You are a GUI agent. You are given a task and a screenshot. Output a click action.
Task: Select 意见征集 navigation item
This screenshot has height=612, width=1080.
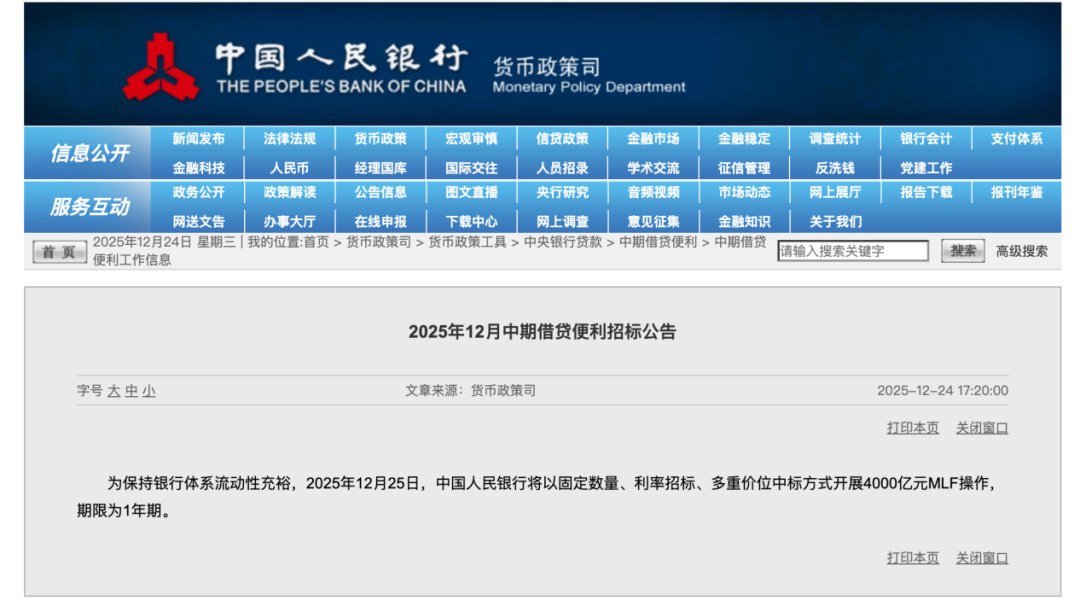(653, 222)
